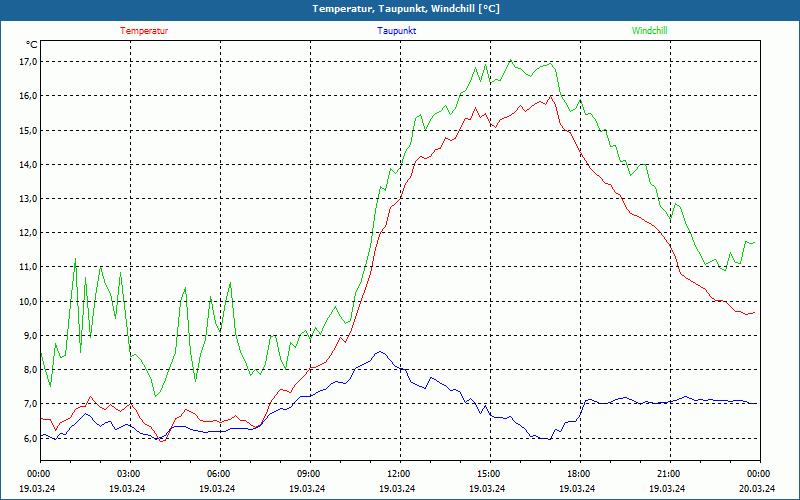Click the 09:00 time axis marker

click(x=309, y=474)
